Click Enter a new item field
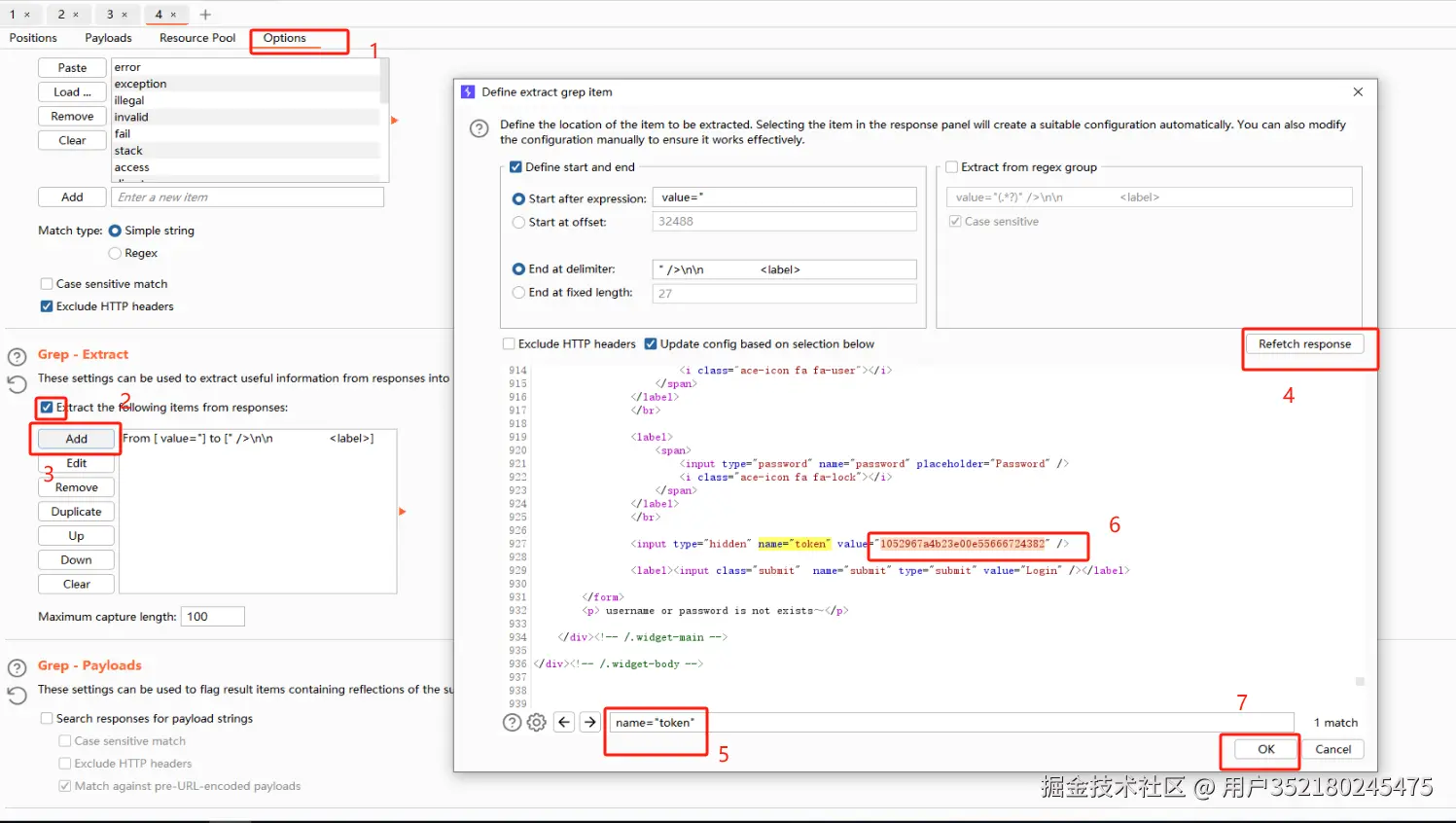1456x823 pixels. 247,197
